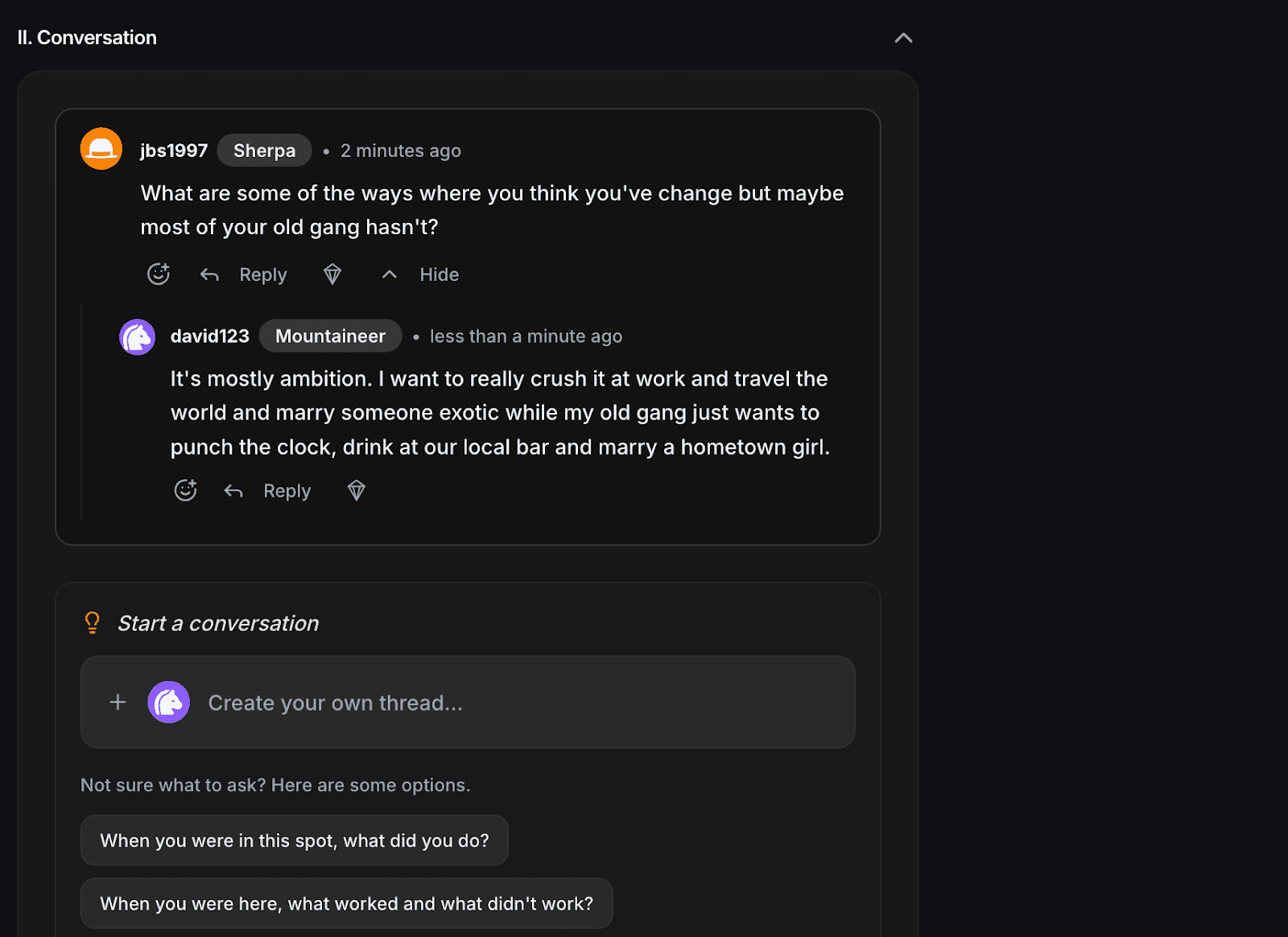Open jbs1997's orange avatar
This screenshot has width=1288, height=937.
pyautogui.click(x=101, y=149)
